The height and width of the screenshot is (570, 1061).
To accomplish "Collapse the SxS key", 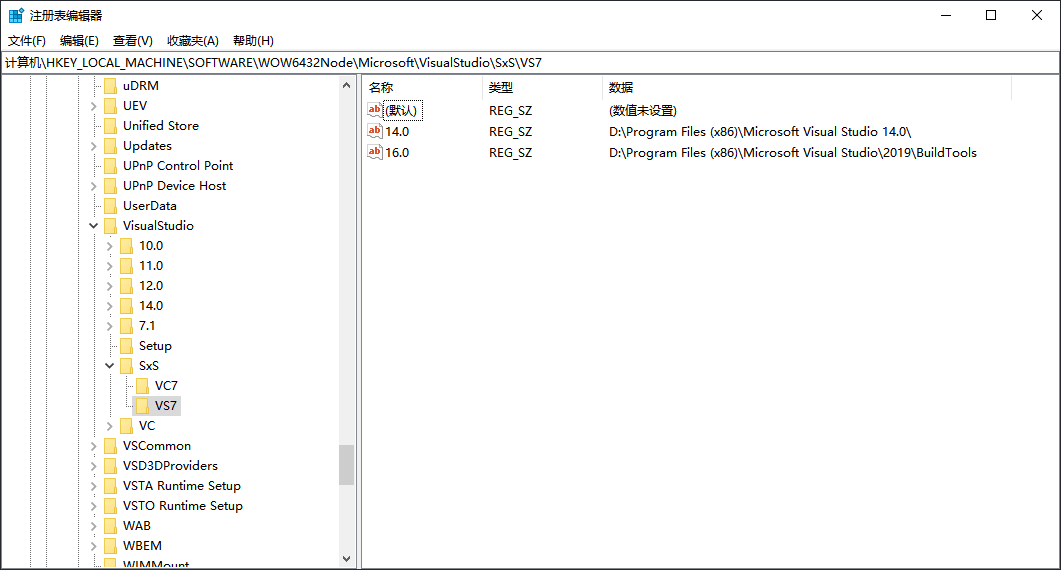I will click(110, 366).
